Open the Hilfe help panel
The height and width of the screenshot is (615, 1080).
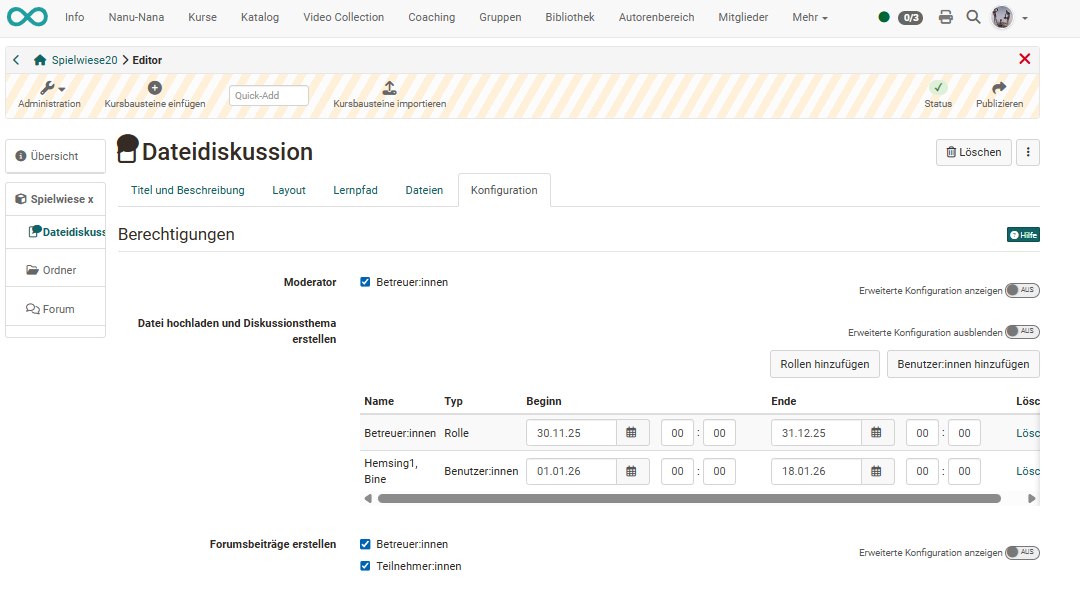(x=1023, y=234)
